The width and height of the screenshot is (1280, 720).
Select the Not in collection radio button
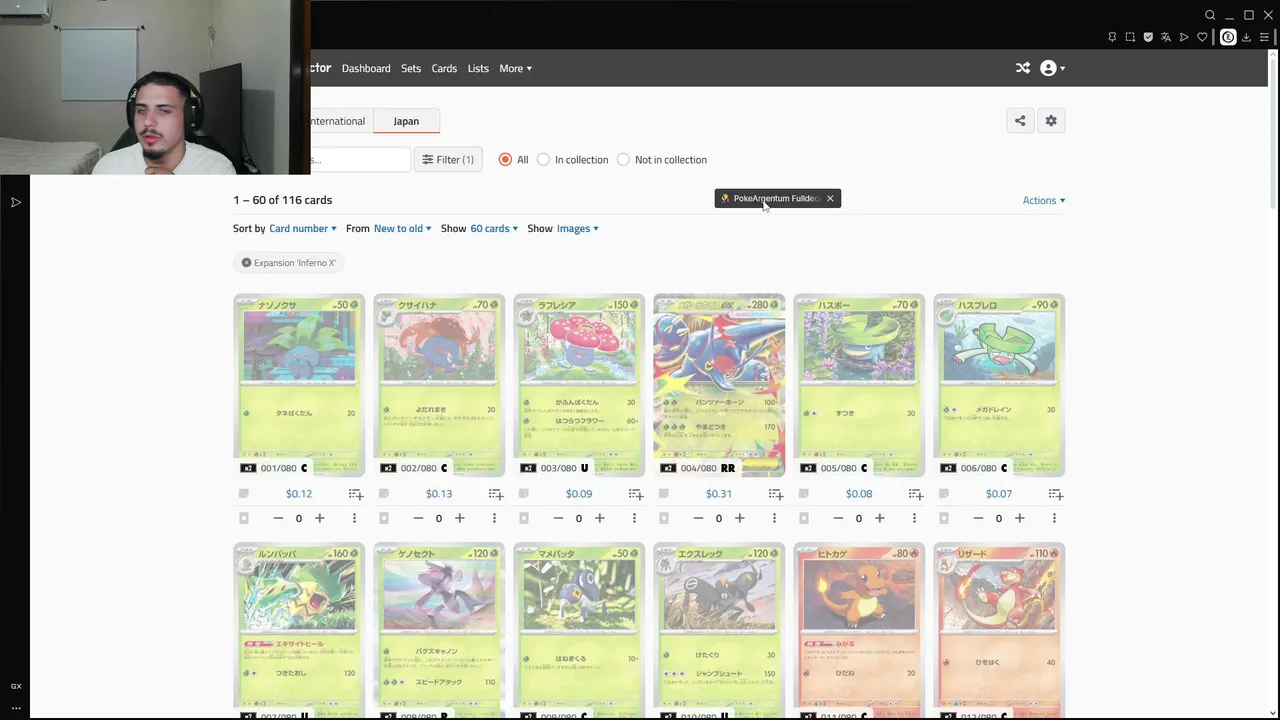[x=623, y=160]
